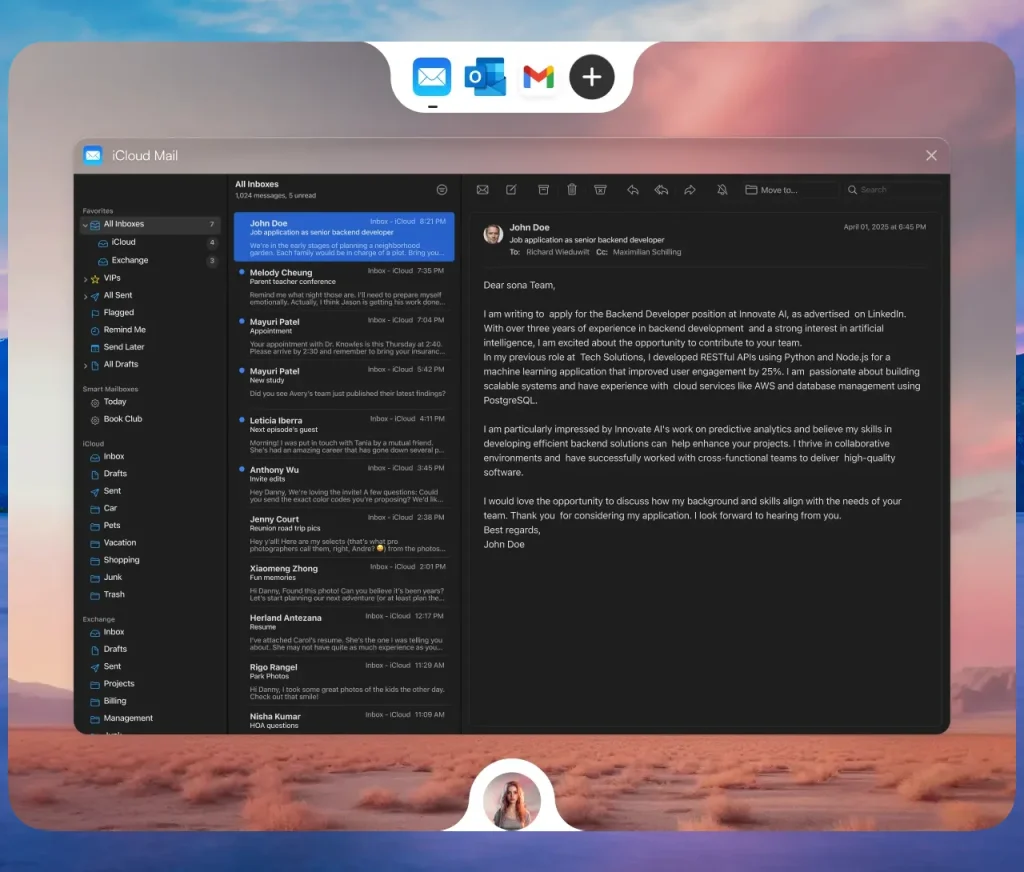The image size is (1024, 872).
Task: Open Mayuri Patel Appointment email
Action: (344, 336)
